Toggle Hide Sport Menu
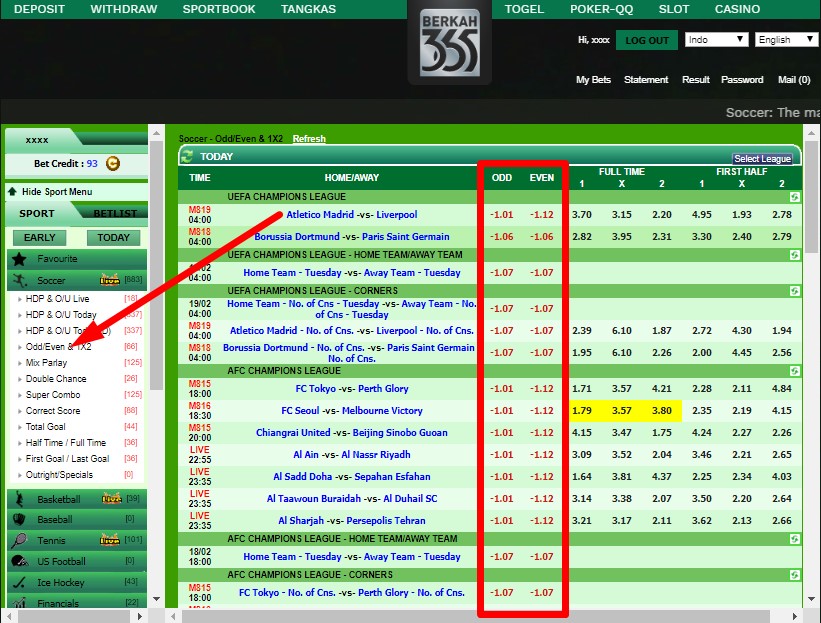 (50, 192)
